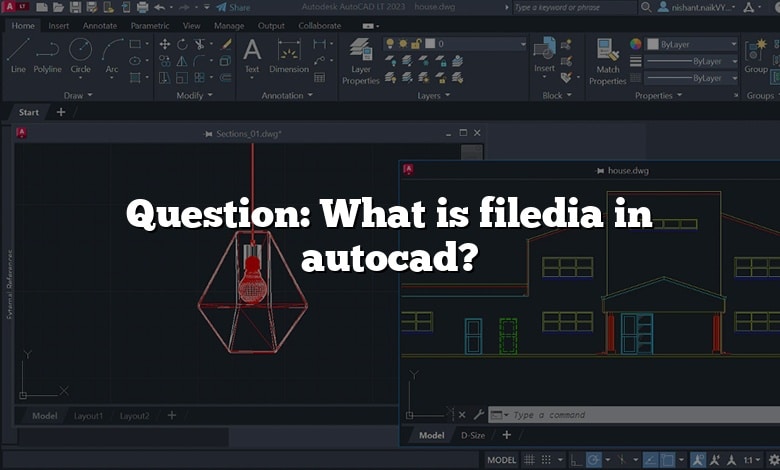Open the Text annotation tool

(252, 56)
